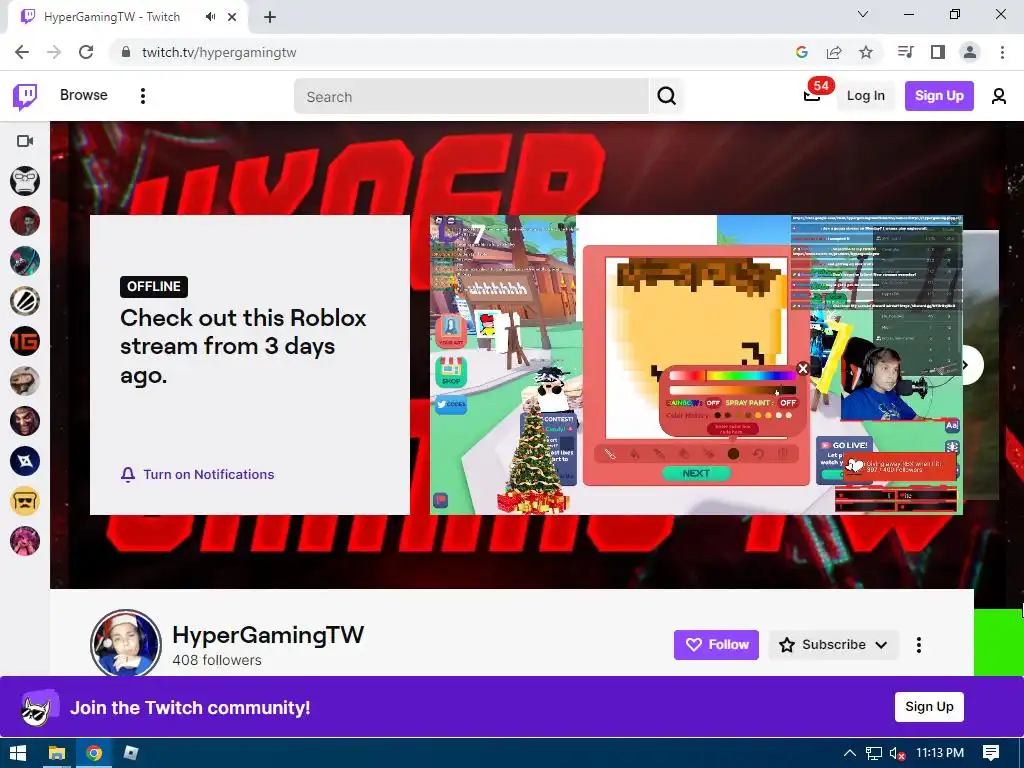This screenshot has height=768, width=1024.
Task: Close the HyperGamingTW Twitch tab
Action: [232, 17]
